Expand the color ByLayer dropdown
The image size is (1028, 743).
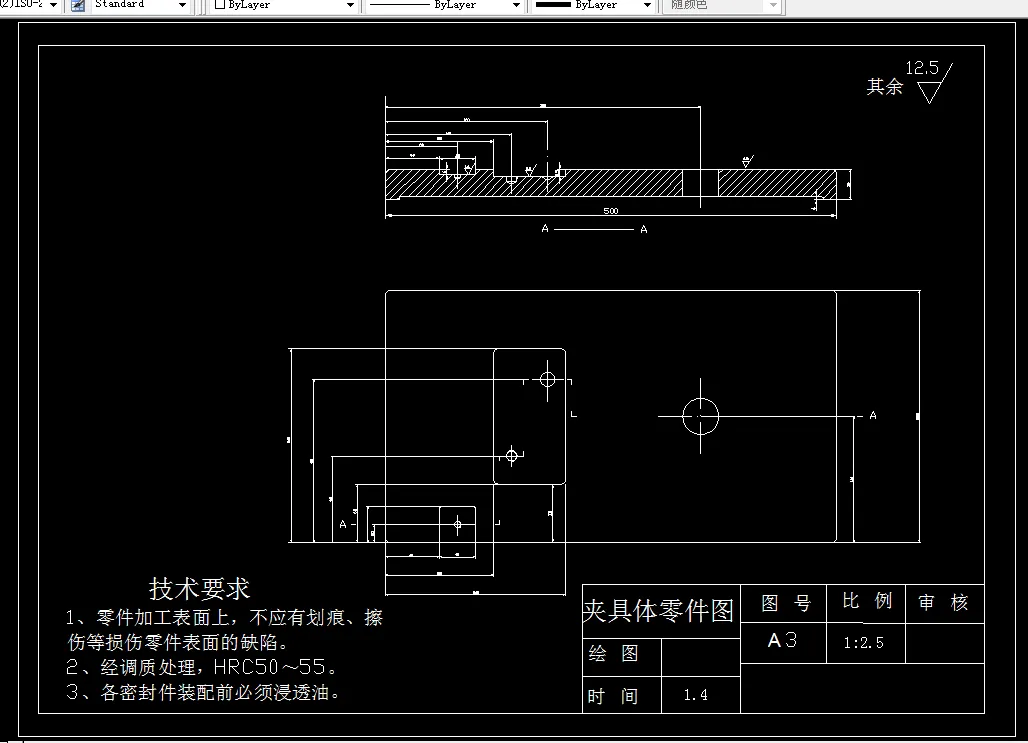coord(351,5)
